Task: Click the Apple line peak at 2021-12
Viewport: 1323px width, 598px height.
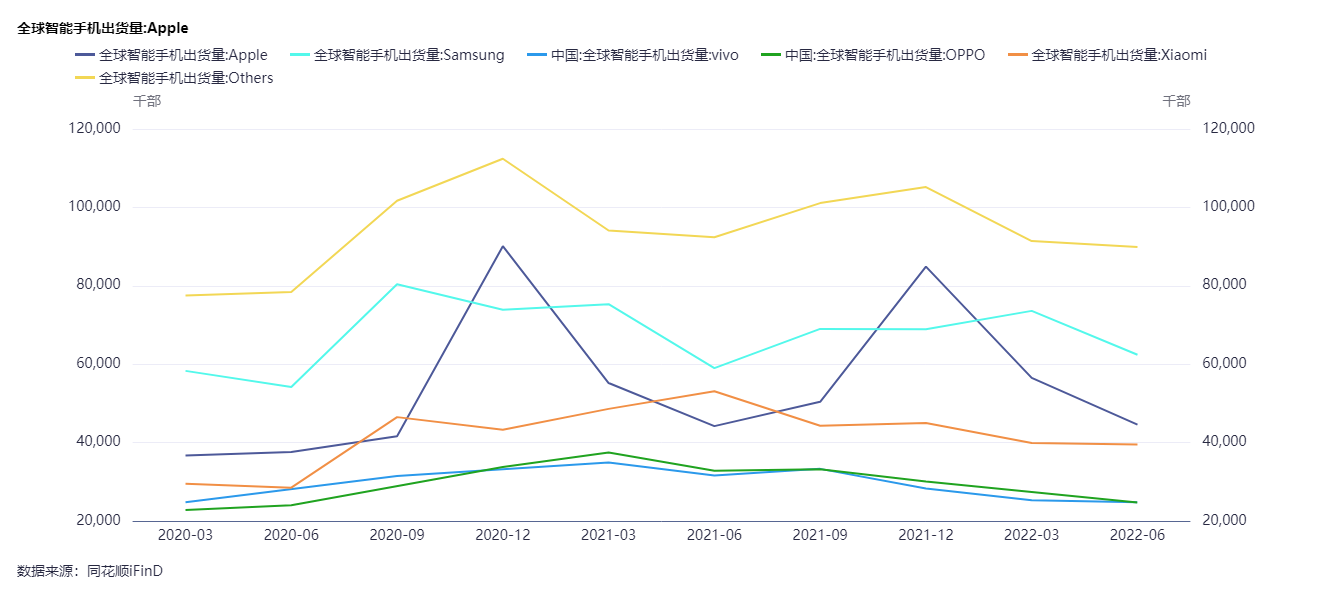Action: point(926,267)
